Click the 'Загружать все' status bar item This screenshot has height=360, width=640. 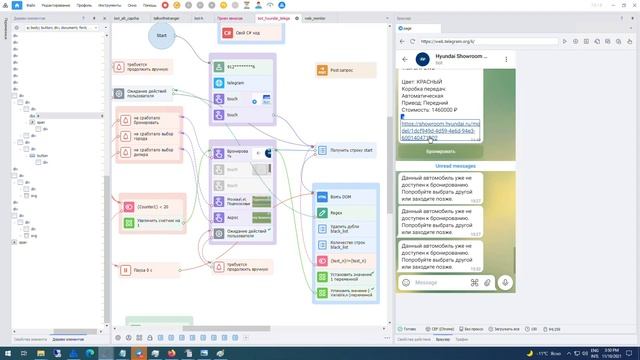504,329
